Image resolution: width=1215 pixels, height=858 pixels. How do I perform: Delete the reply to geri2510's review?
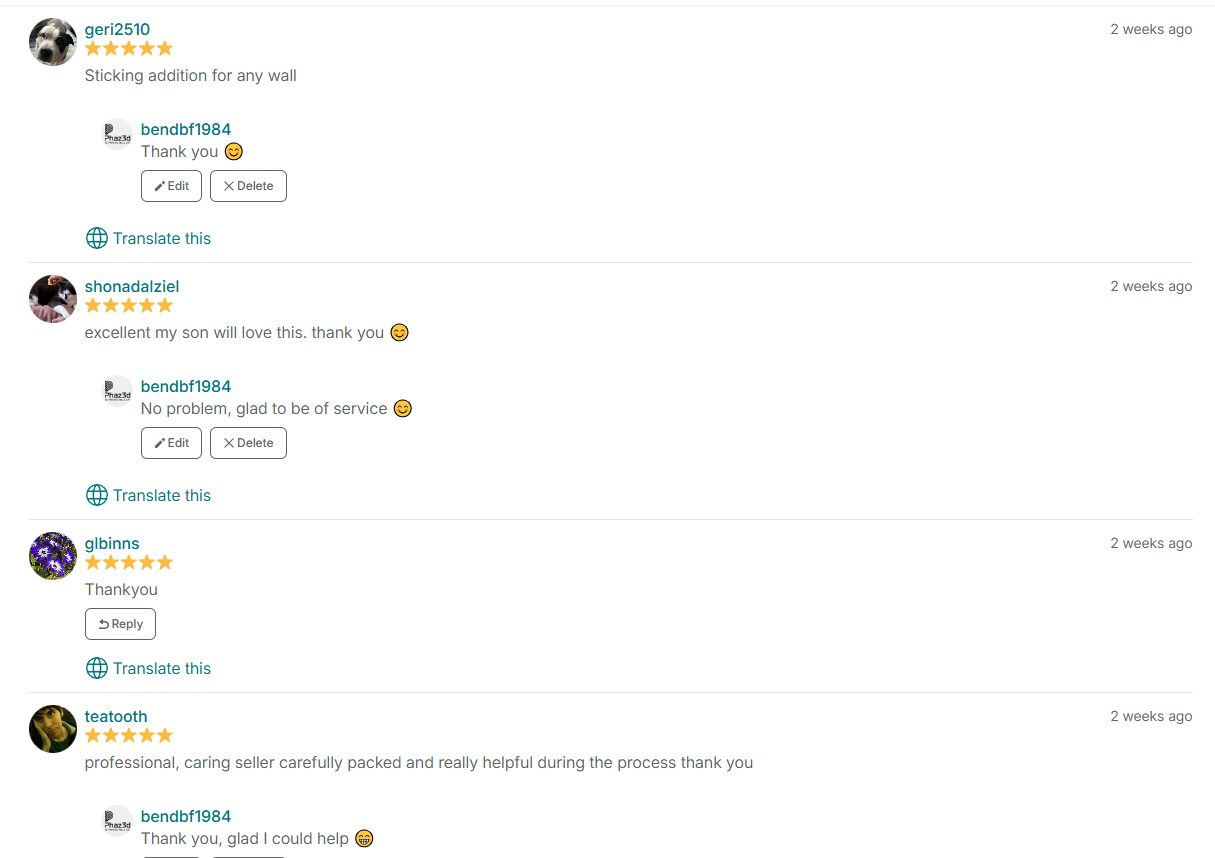[248, 186]
